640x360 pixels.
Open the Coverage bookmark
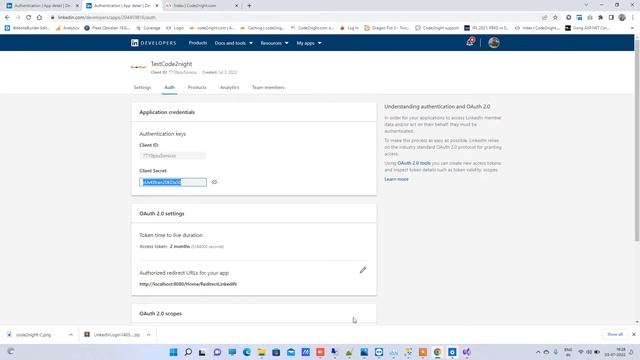(x=148, y=28)
